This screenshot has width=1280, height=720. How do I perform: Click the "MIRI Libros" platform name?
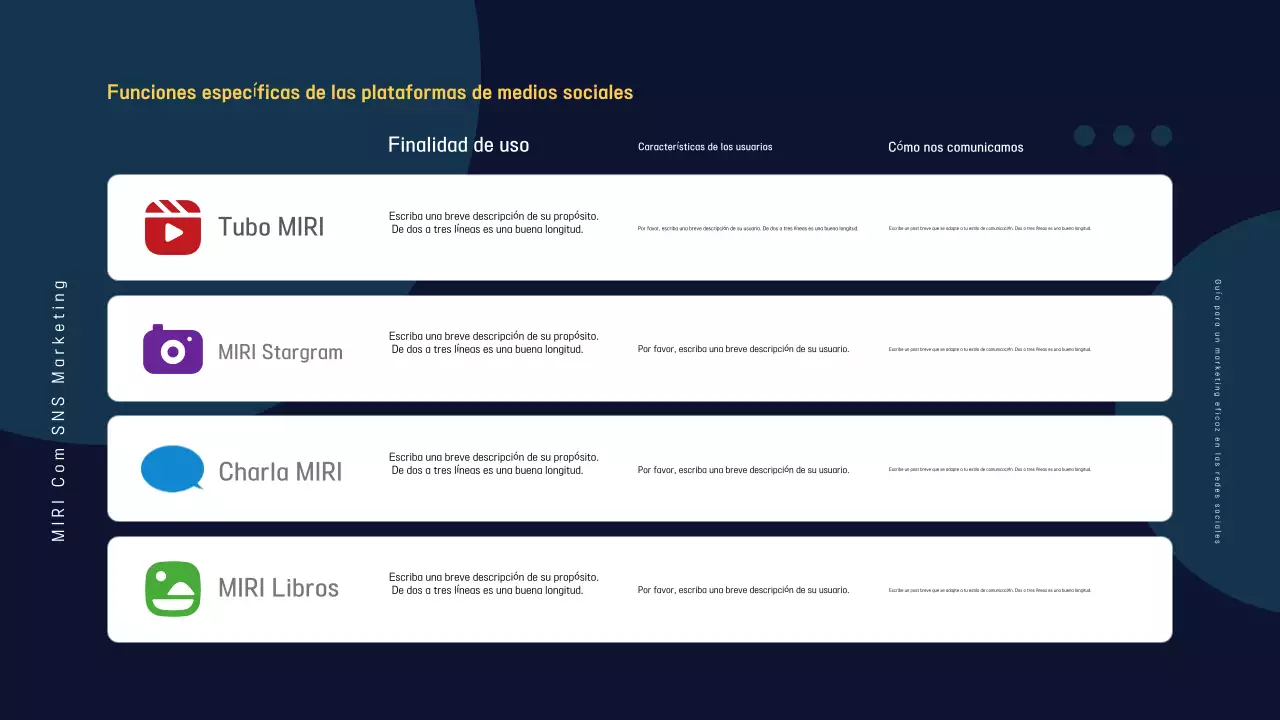(x=278, y=588)
